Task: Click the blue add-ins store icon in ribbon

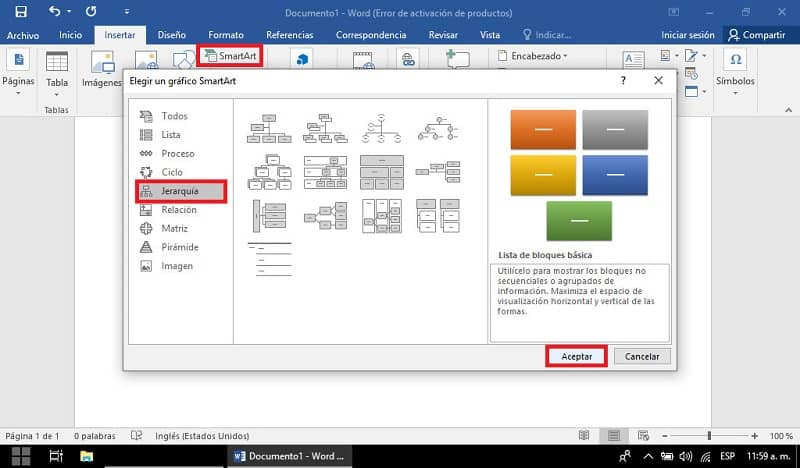Action: pos(303,60)
